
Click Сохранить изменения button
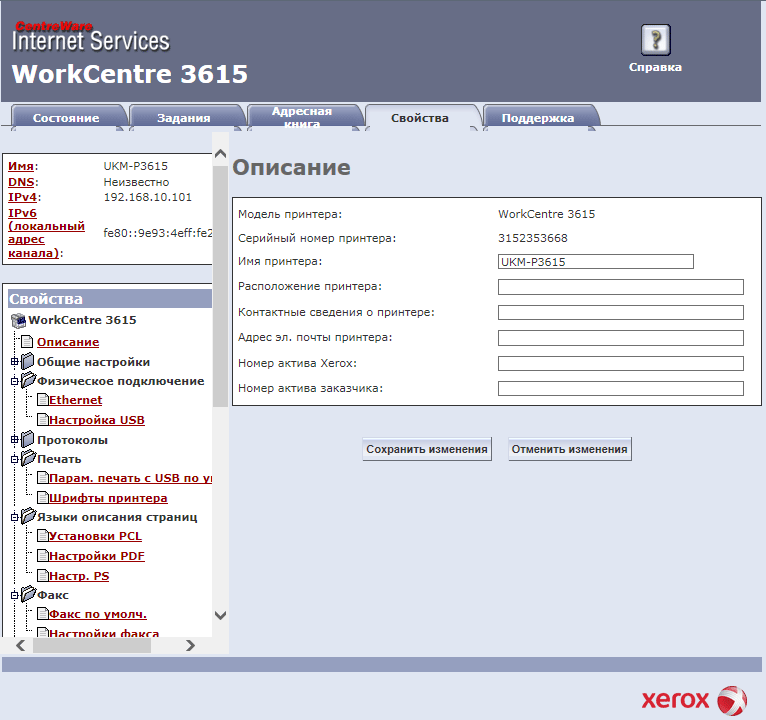(x=427, y=449)
